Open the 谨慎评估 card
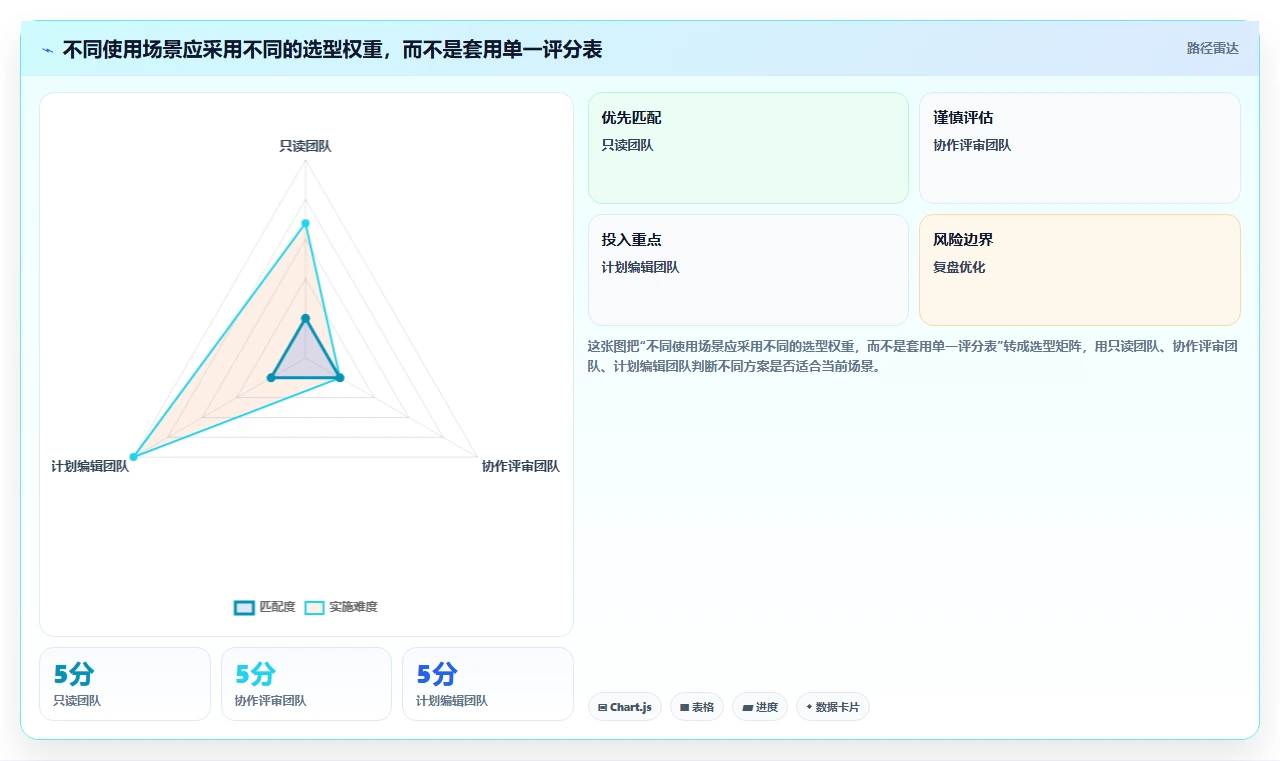The height and width of the screenshot is (761, 1280). click(x=1080, y=148)
